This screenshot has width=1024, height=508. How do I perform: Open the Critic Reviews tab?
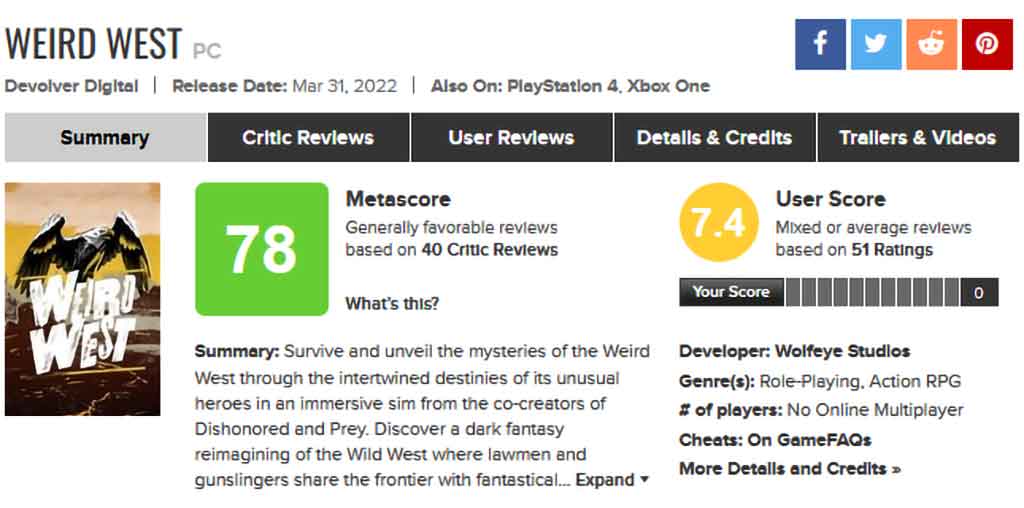click(x=308, y=137)
